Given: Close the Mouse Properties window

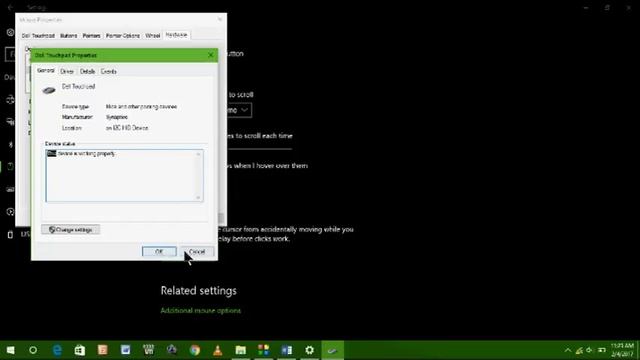Looking at the screenshot, I should 220,20.
